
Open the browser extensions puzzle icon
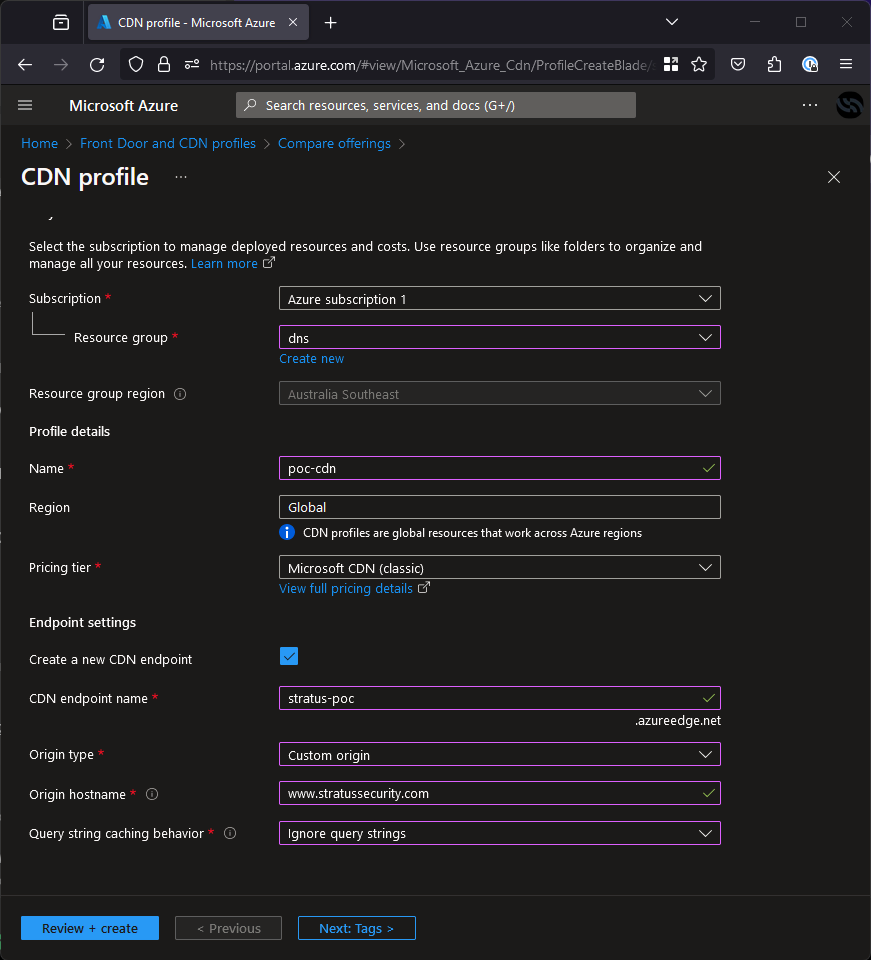pyautogui.click(x=774, y=64)
